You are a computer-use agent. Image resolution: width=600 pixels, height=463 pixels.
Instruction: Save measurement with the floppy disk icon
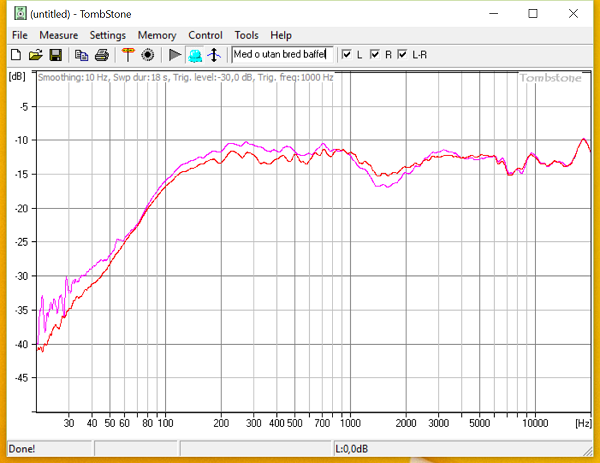[x=55, y=55]
